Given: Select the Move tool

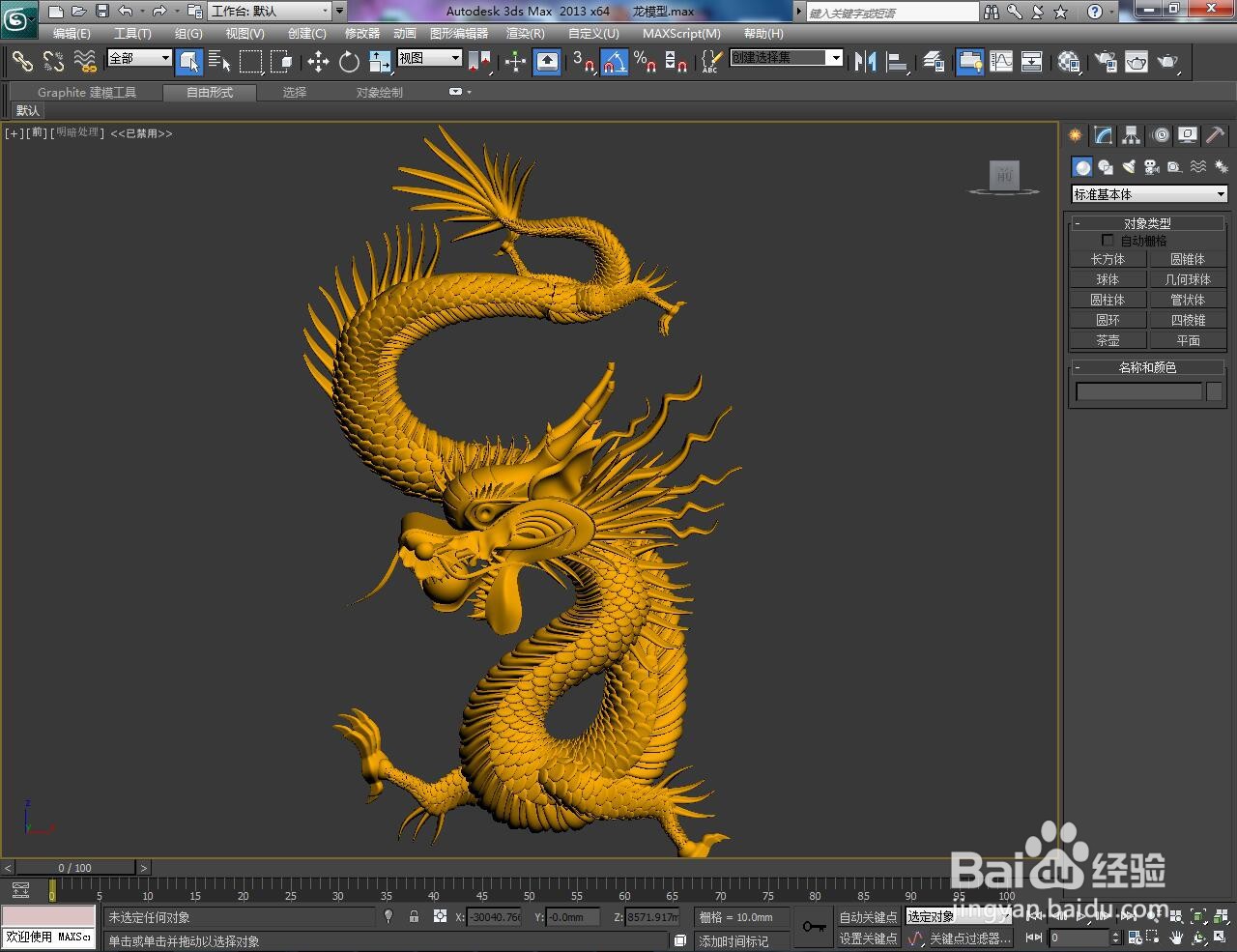Looking at the screenshot, I should coord(318,62).
